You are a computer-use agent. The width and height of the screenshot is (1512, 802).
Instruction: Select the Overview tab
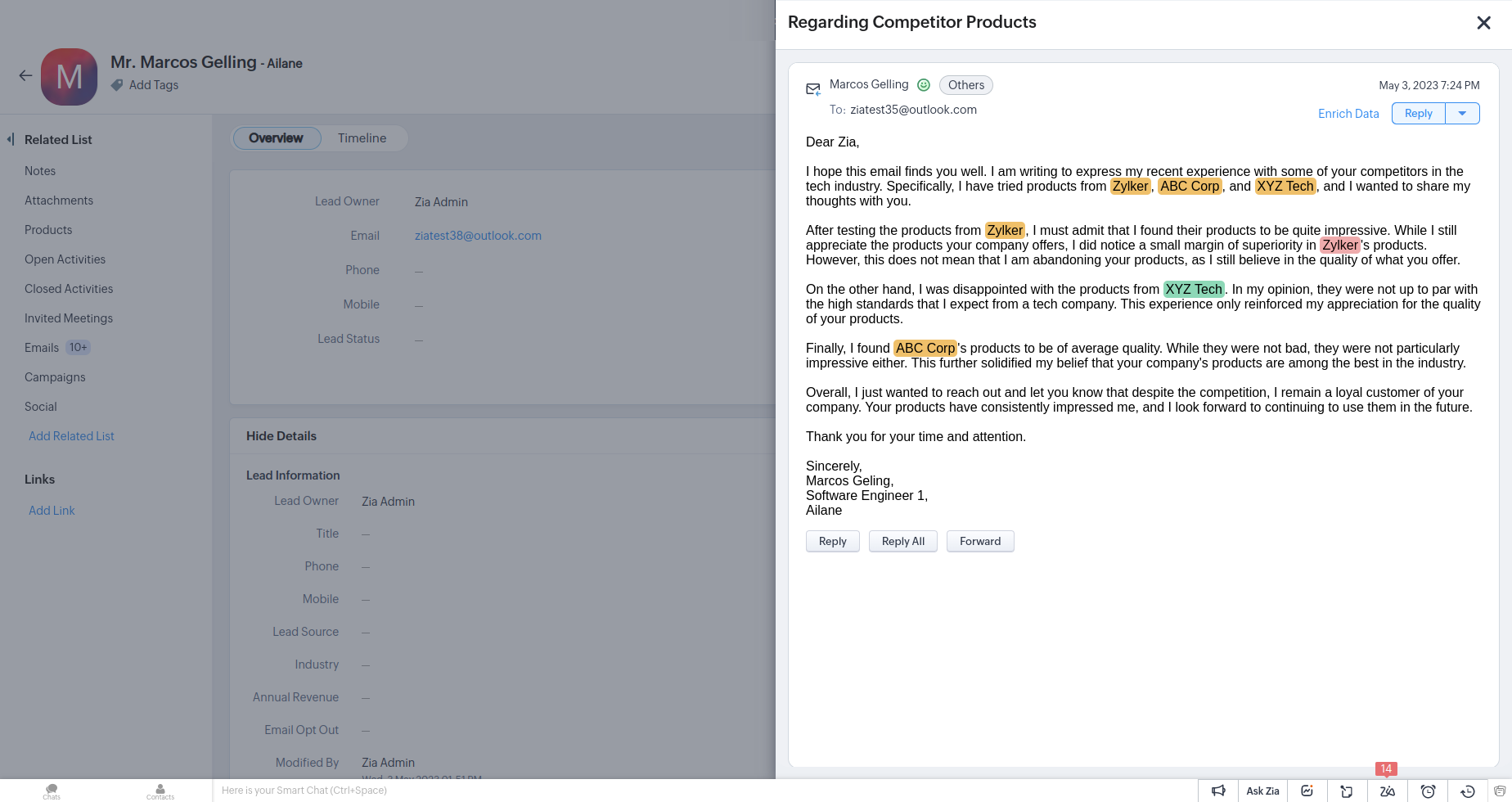pyautogui.click(x=276, y=138)
